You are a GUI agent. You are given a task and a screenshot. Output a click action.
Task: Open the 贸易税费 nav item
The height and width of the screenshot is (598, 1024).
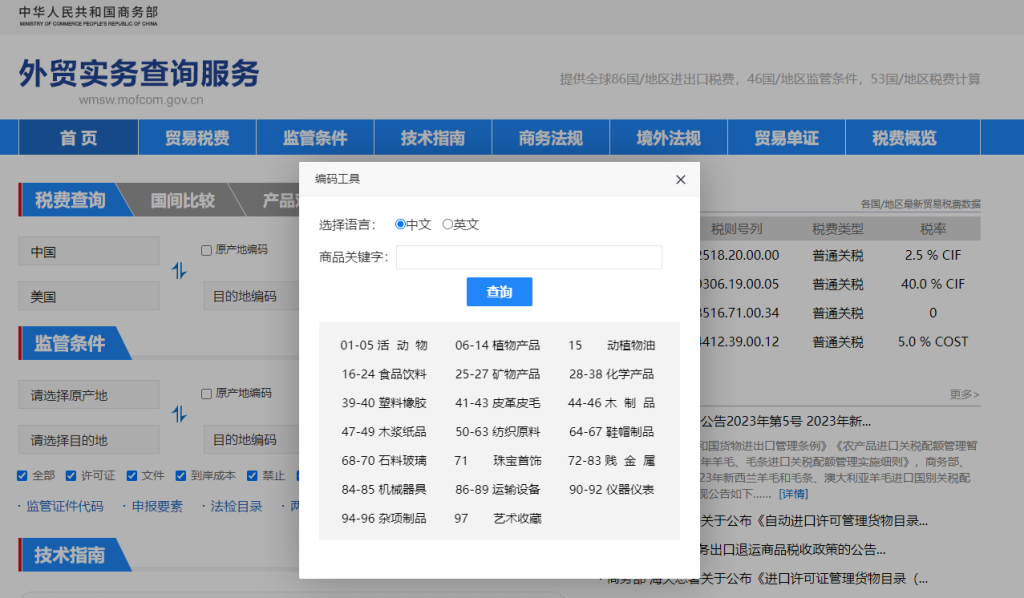pos(197,138)
